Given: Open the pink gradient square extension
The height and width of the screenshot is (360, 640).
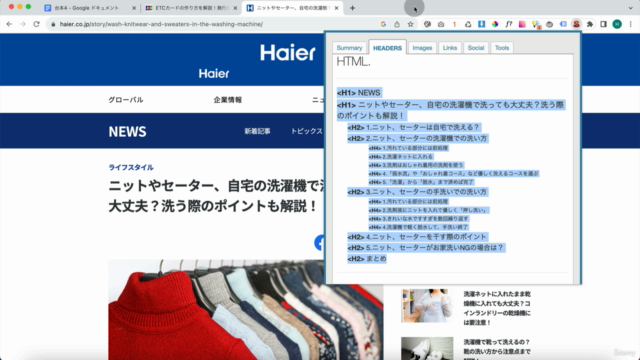Looking at the screenshot, I should click(x=522, y=24).
